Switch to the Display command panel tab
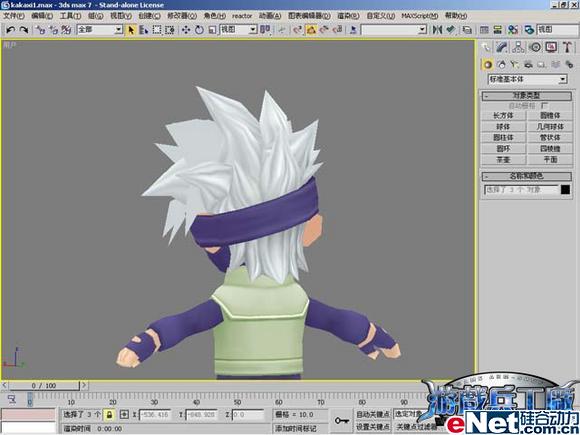The height and width of the screenshot is (435, 580). pyautogui.click(x=551, y=47)
